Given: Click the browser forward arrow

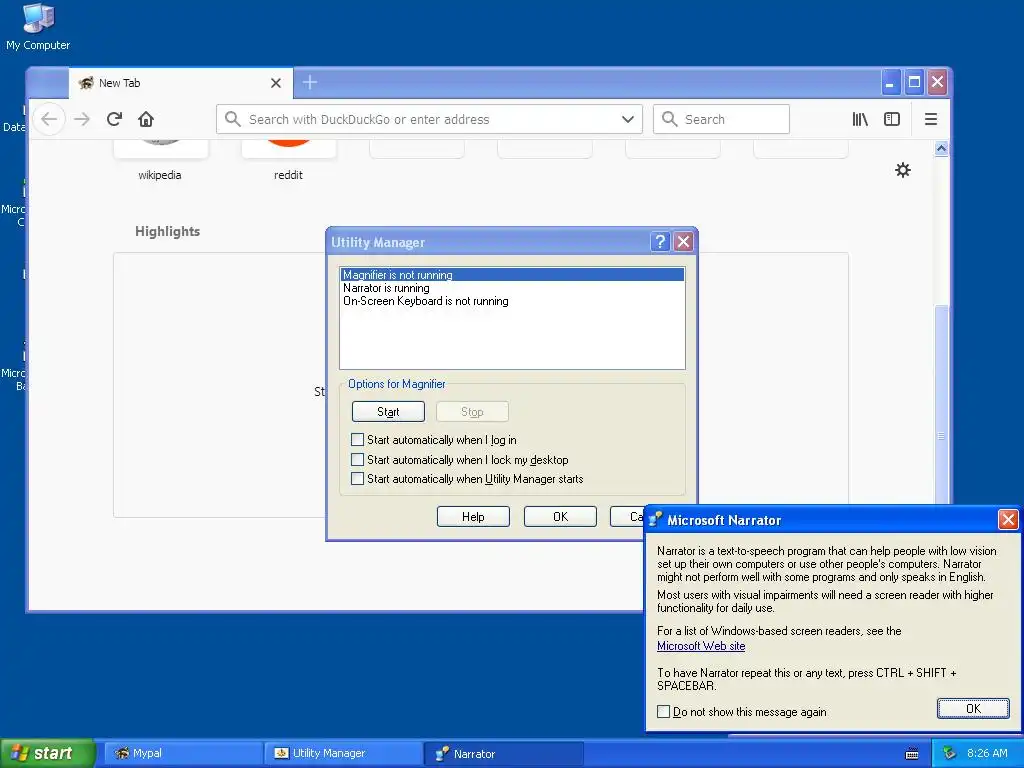Looking at the screenshot, I should point(82,119).
